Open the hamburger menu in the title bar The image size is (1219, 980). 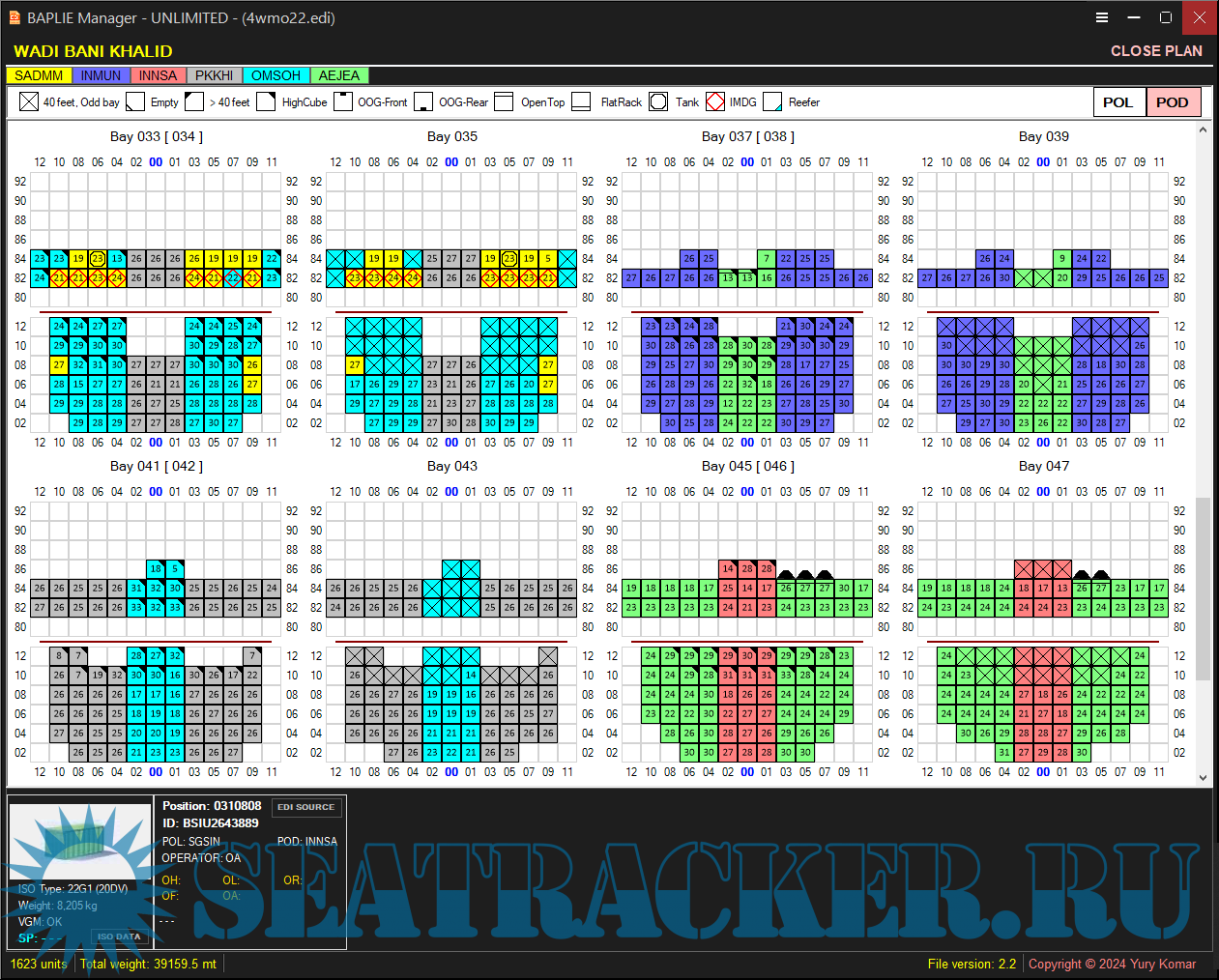pos(1102,17)
